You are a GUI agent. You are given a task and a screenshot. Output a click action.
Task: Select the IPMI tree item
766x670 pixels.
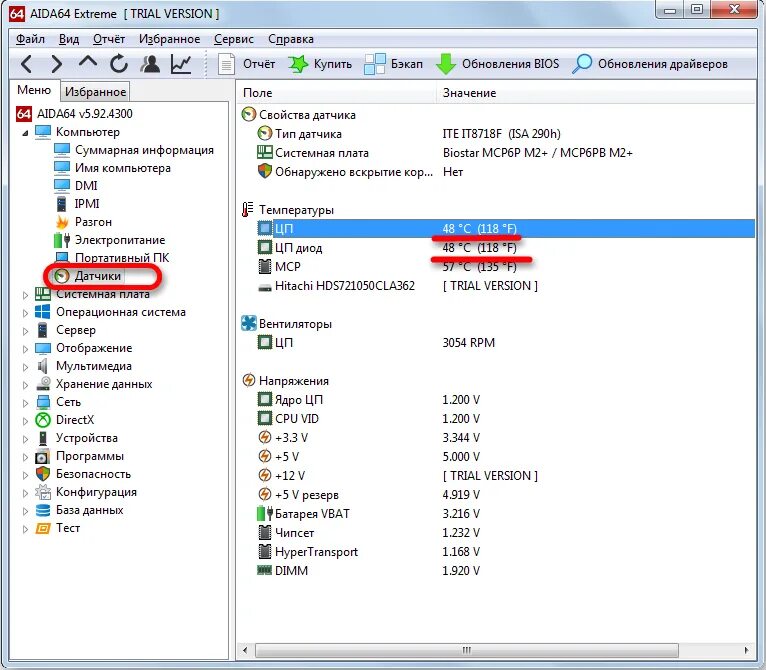click(87, 204)
